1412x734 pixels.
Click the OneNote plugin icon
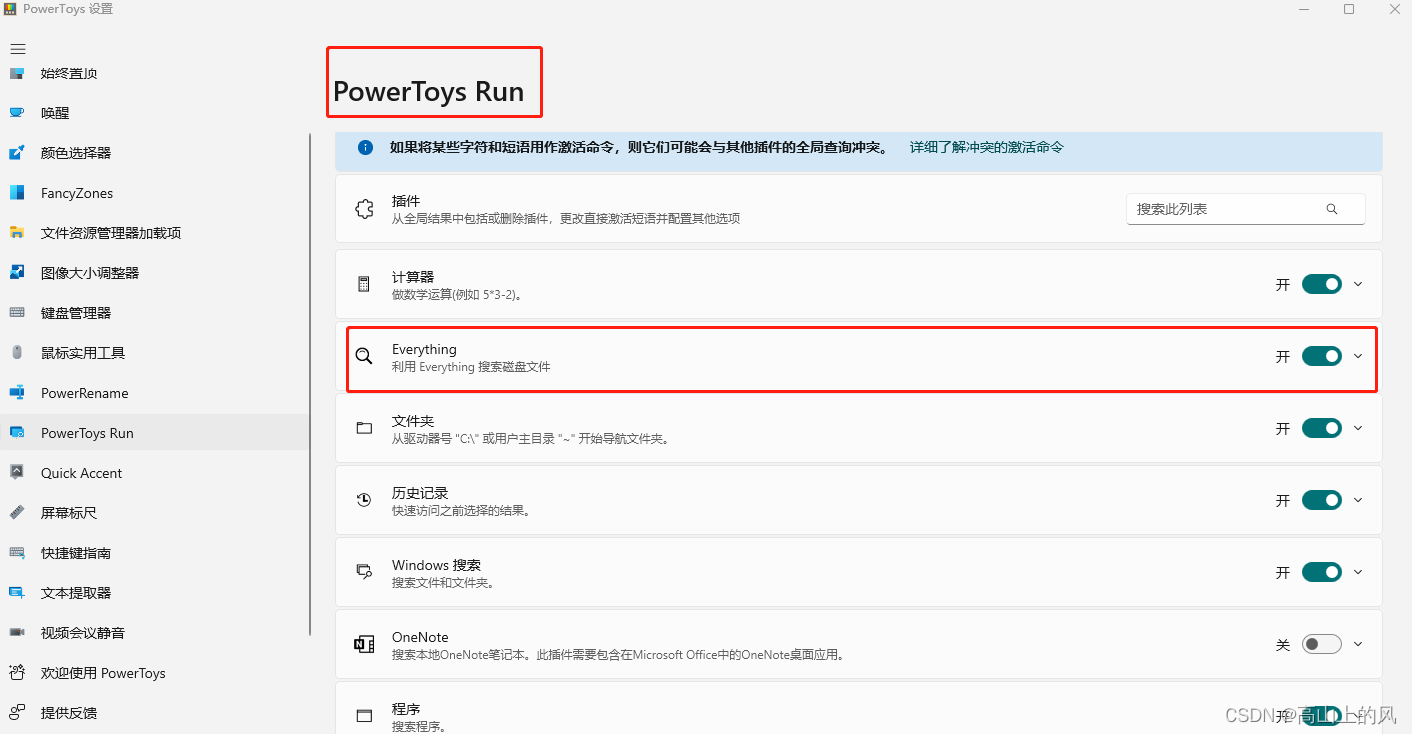[364, 644]
